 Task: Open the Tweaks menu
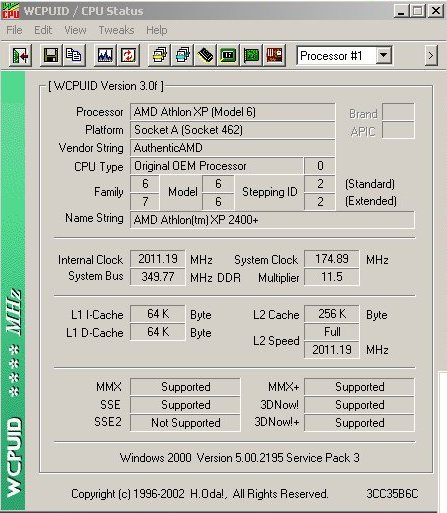tap(116, 30)
